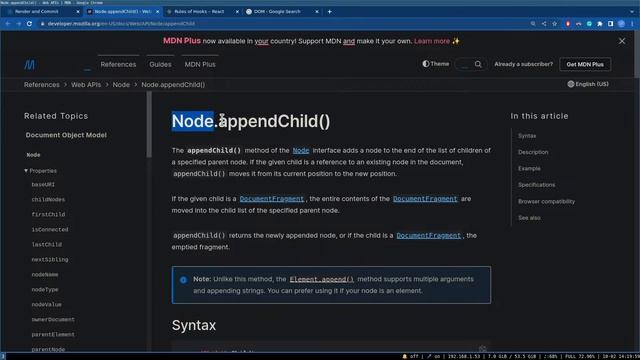640x360 pixels.
Task: Open baseURI in the sidebar
Action: 43,184
